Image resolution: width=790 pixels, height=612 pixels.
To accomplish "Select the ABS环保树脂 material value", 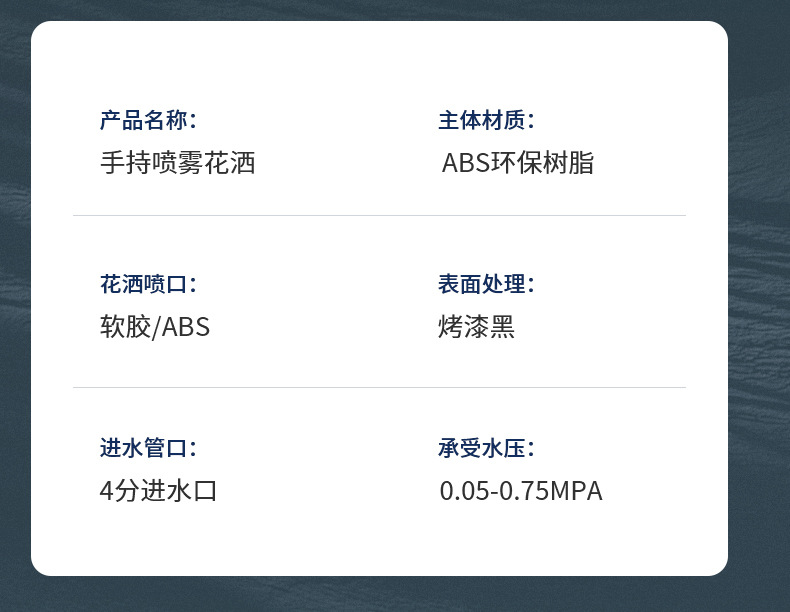I will tap(517, 163).
